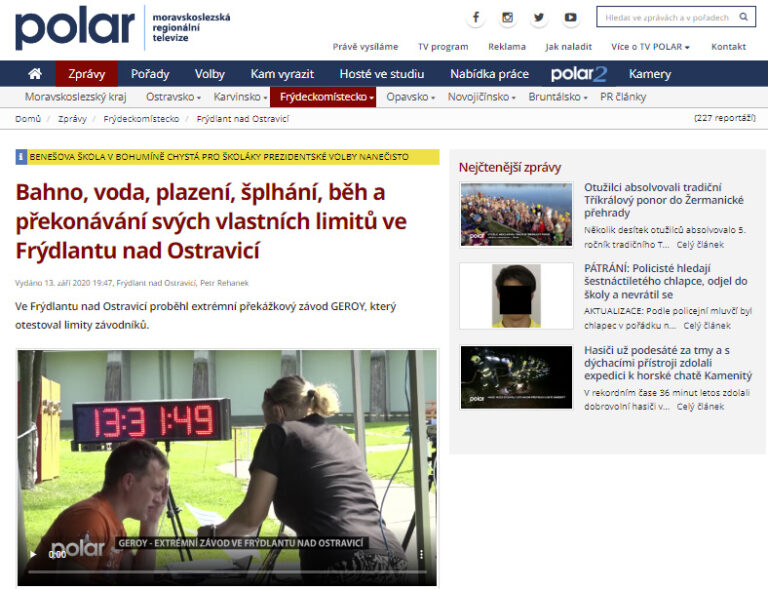The width and height of the screenshot is (768, 589).
Task: Open the Instagram social icon
Action: (x=507, y=18)
